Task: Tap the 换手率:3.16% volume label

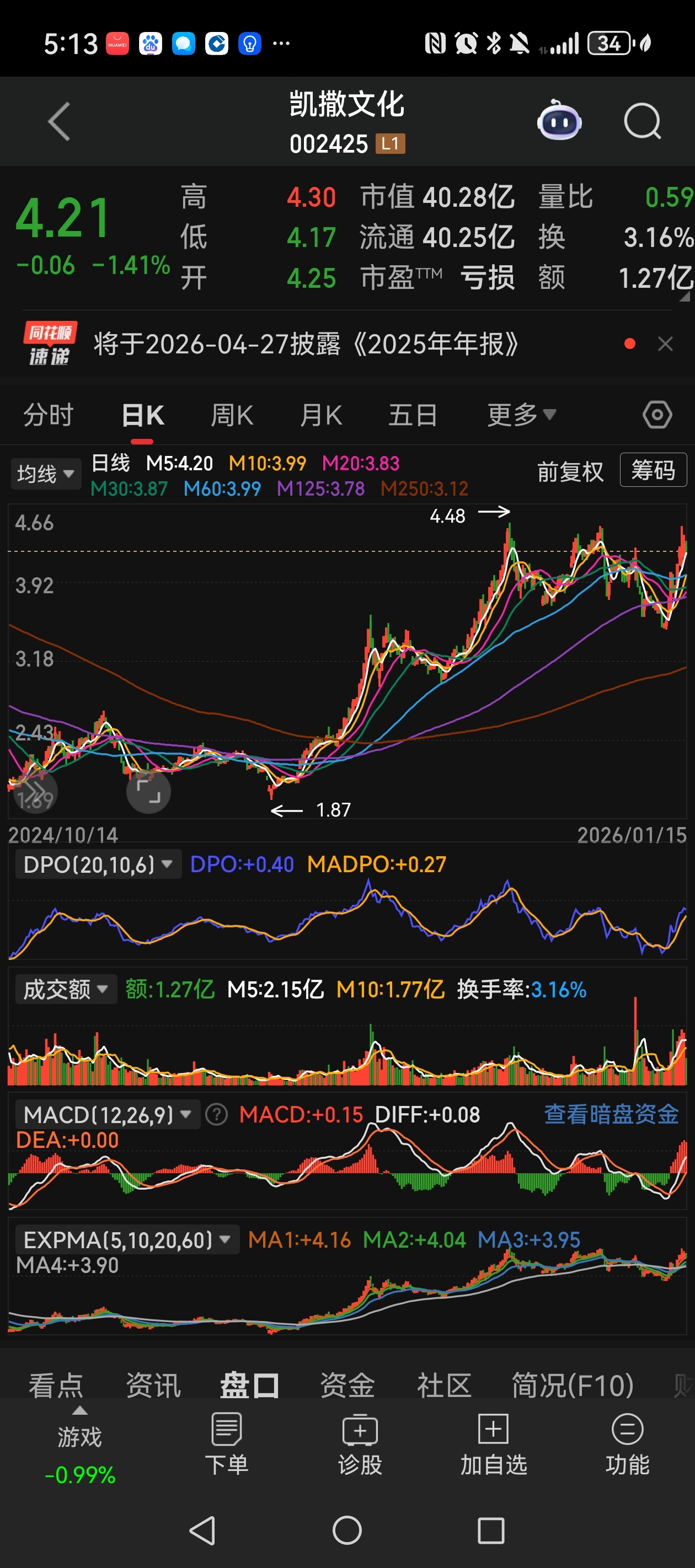Action: (521, 989)
